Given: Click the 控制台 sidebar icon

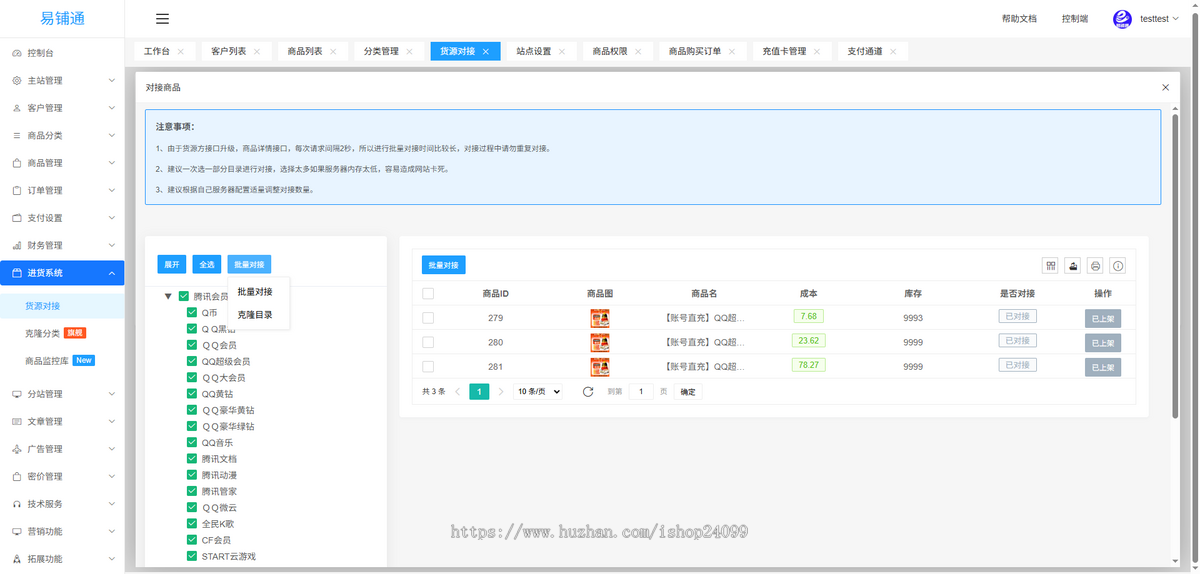Looking at the screenshot, I should click(17, 53).
